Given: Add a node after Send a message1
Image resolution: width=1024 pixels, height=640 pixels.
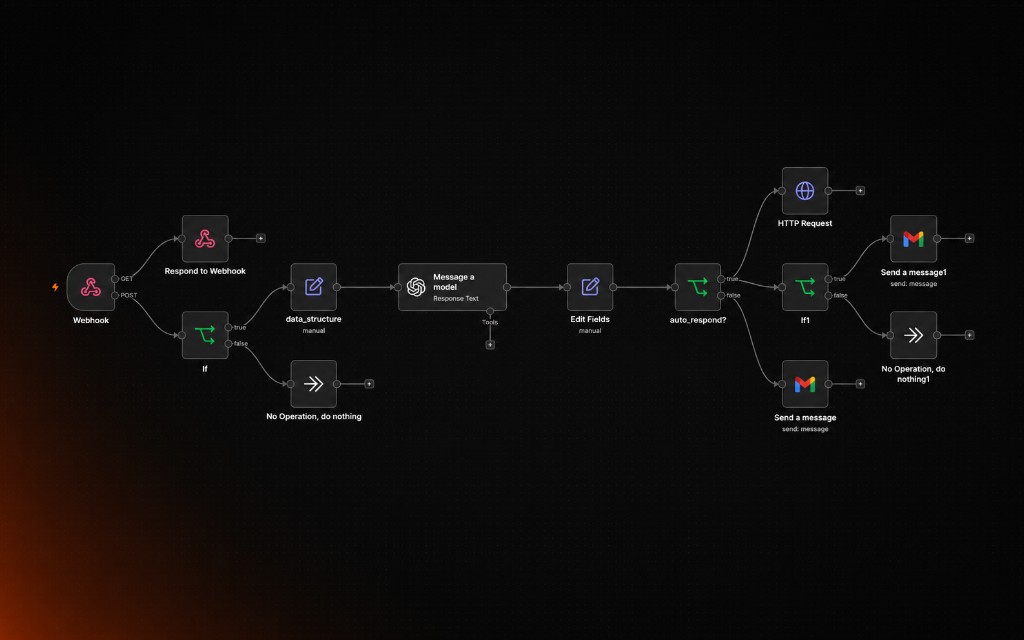Looking at the screenshot, I should (x=969, y=238).
